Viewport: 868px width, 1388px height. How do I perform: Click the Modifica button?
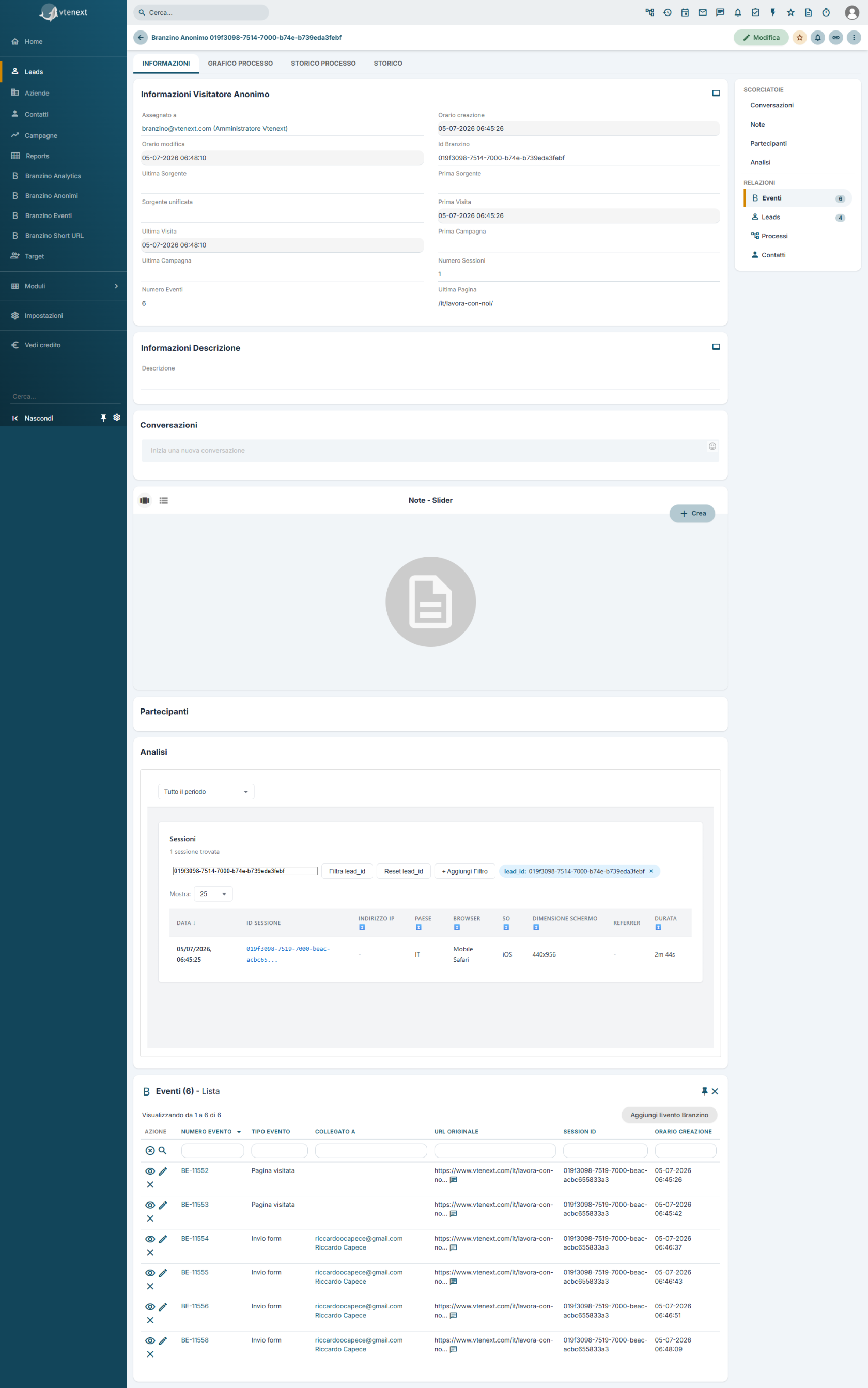click(761, 37)
